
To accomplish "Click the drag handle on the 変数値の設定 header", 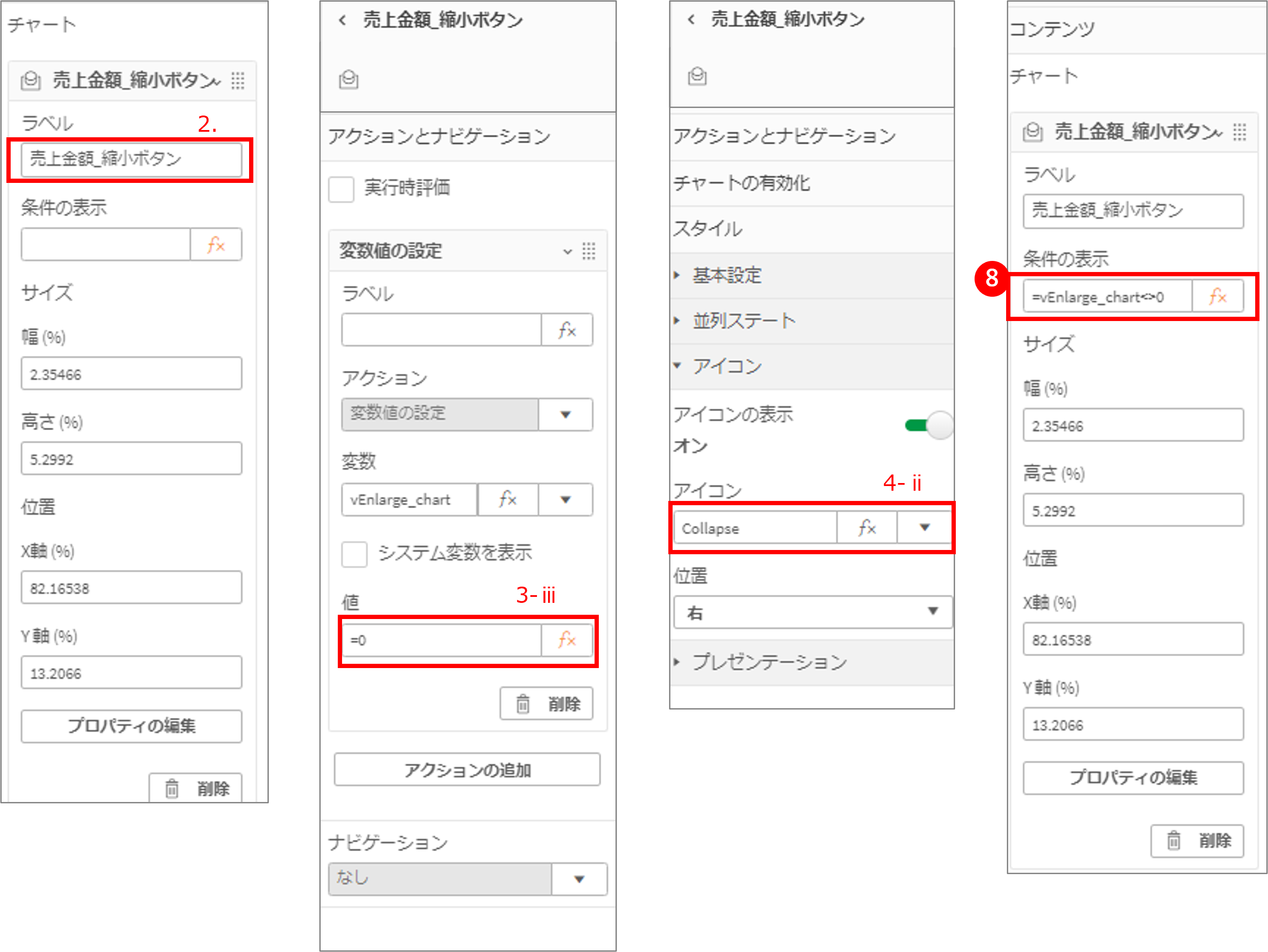I will pos(589,250).
